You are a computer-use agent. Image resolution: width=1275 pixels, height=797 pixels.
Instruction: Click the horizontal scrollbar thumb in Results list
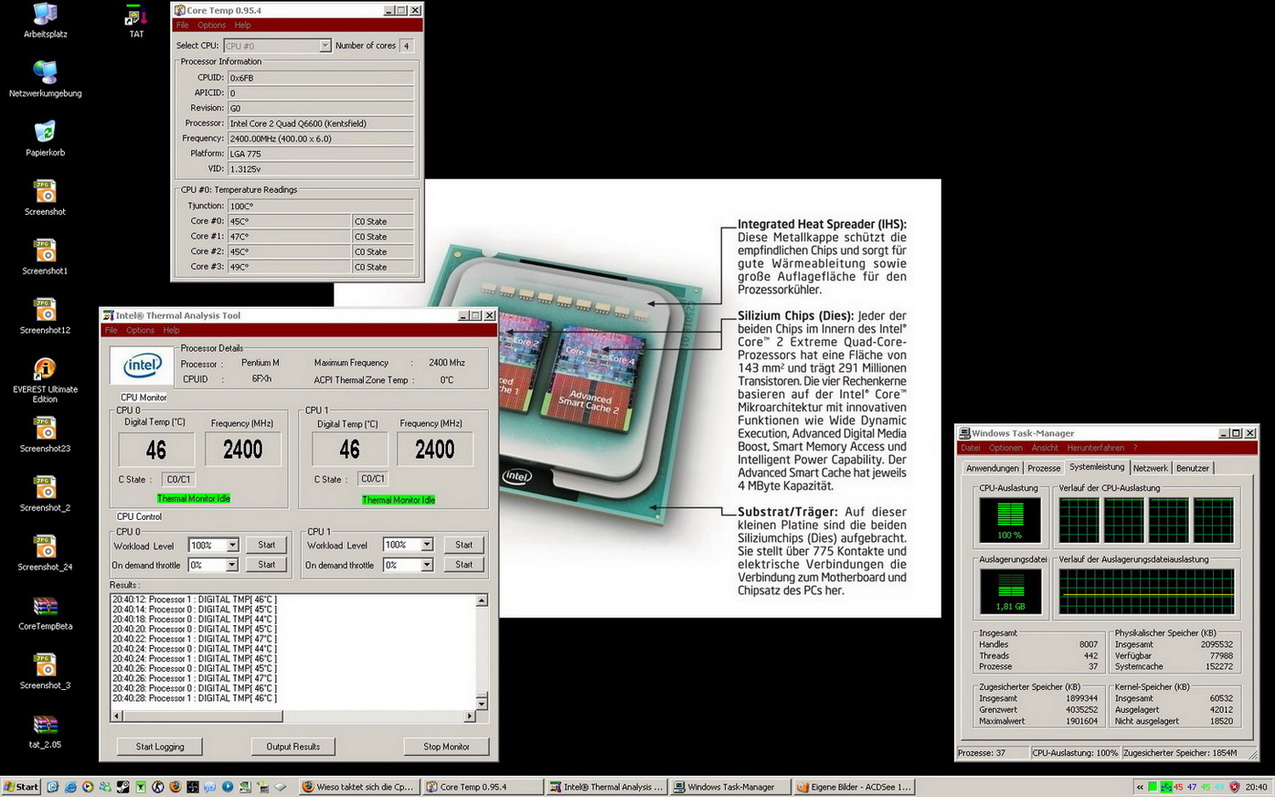203,716
